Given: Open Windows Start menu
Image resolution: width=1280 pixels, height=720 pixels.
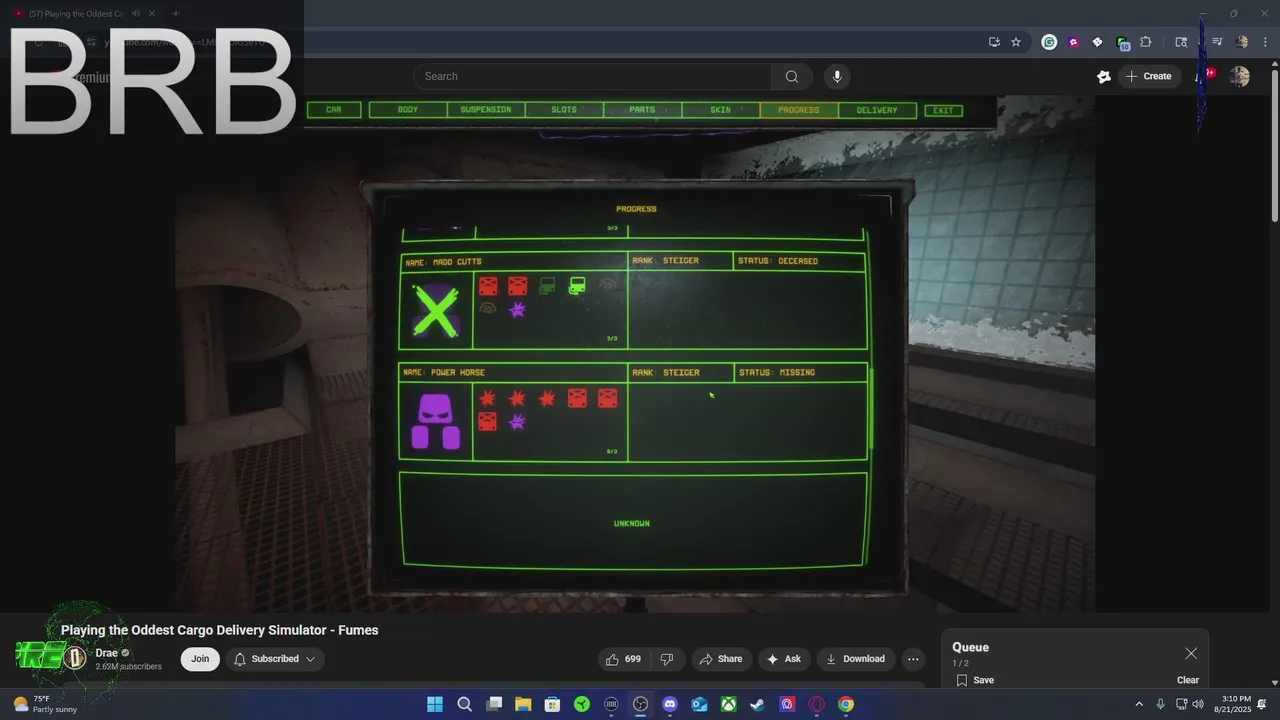Looking at the screenshot, I should [435, 704].
